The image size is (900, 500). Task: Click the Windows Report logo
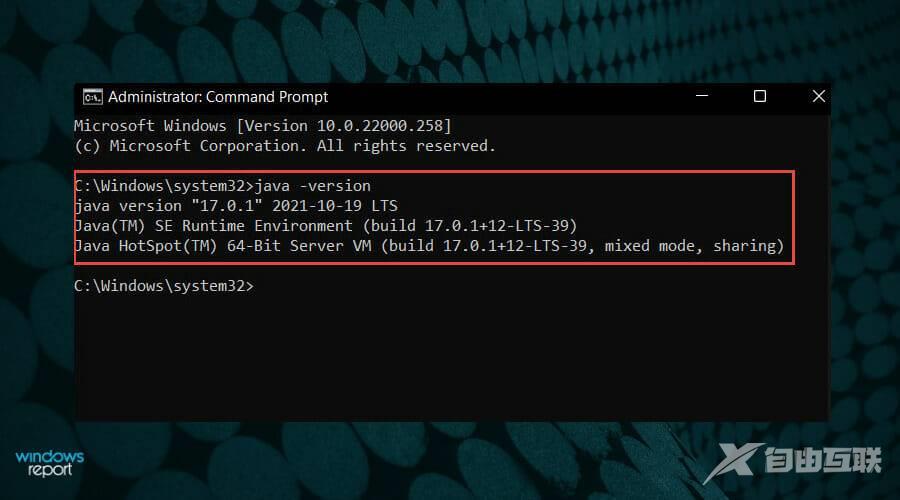tap(50, 463)
